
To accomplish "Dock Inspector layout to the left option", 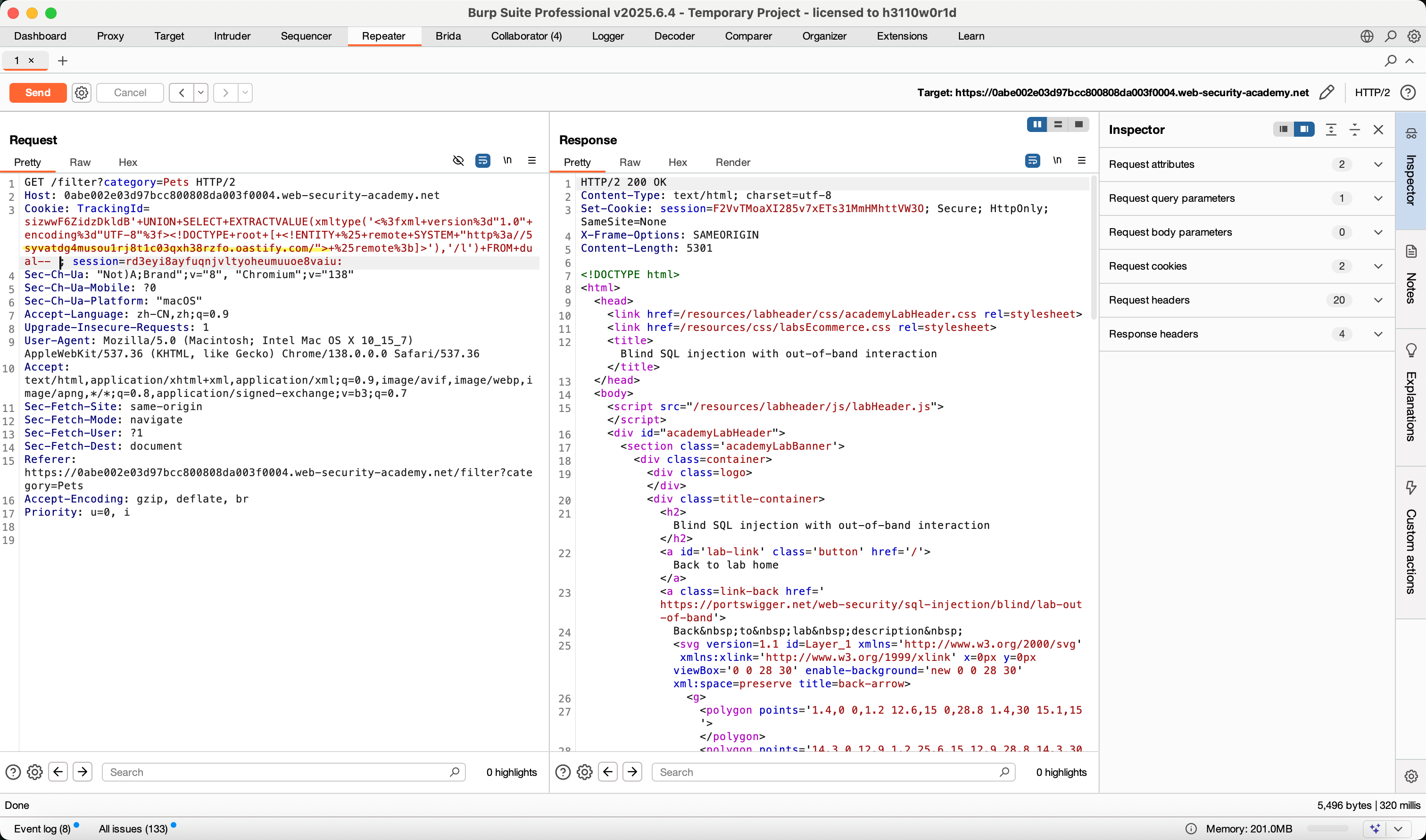I will [x=1283, y=130].
